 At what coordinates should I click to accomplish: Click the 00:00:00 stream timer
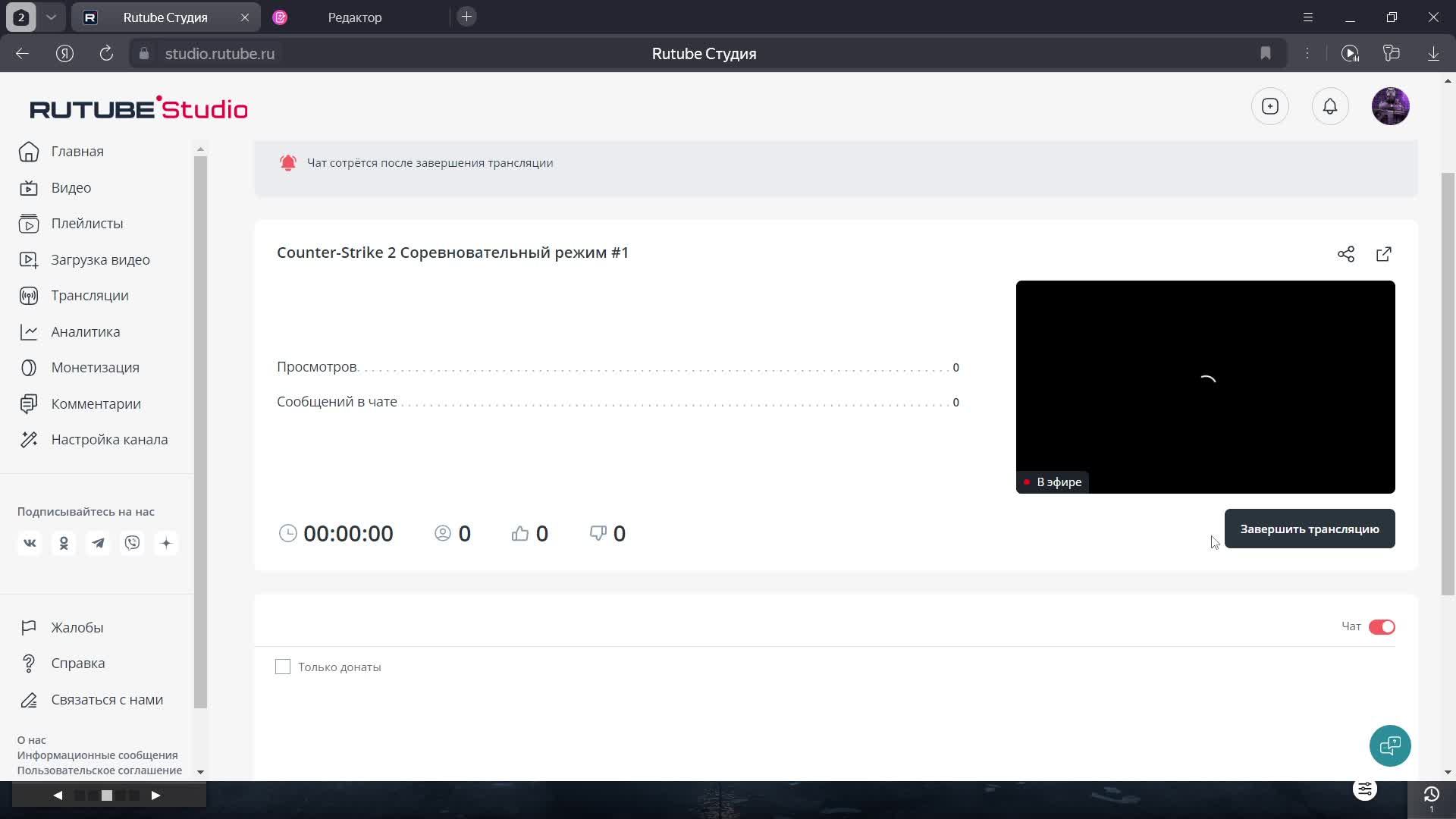point(348,534)
